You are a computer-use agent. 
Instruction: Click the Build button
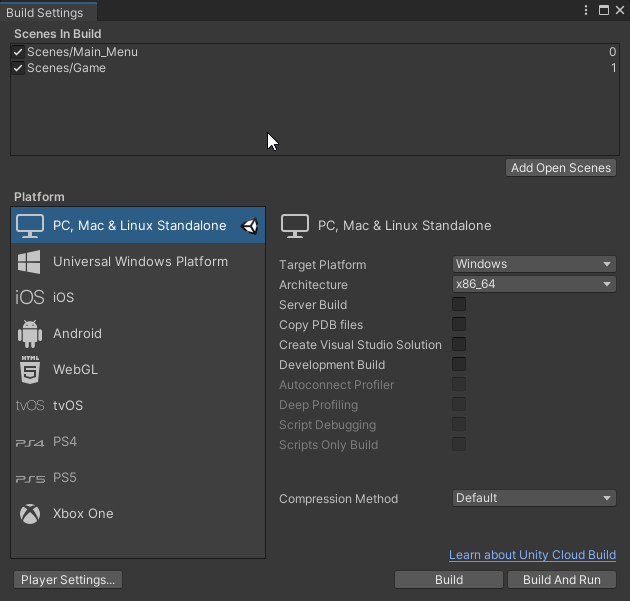coord(449,580)
